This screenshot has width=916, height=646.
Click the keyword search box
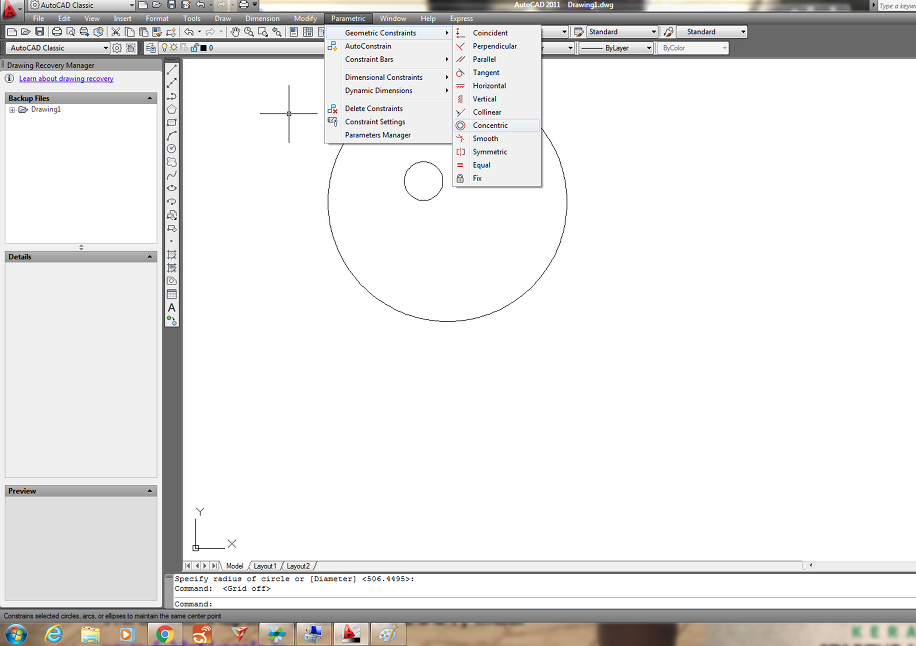pyautogui.click(x=897, y=6)
